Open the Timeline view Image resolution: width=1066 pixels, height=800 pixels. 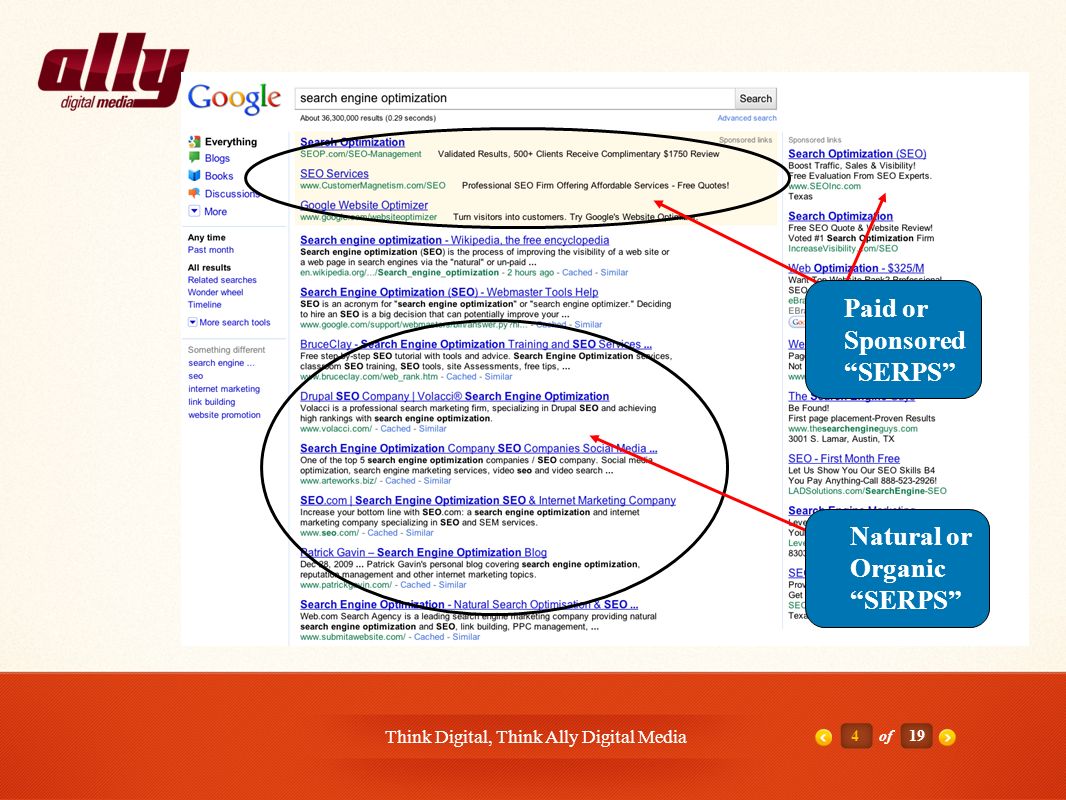click(x=205, y=305)
